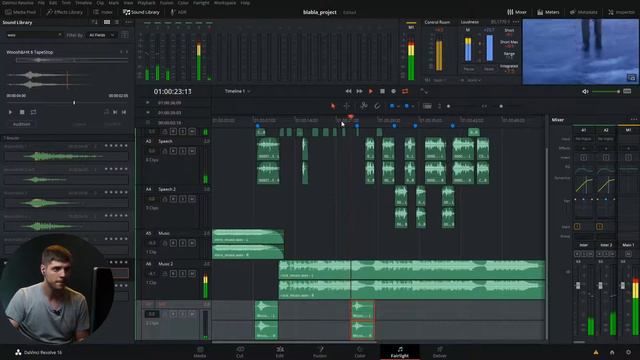Toggle the Meters panel button

[548, 12]
